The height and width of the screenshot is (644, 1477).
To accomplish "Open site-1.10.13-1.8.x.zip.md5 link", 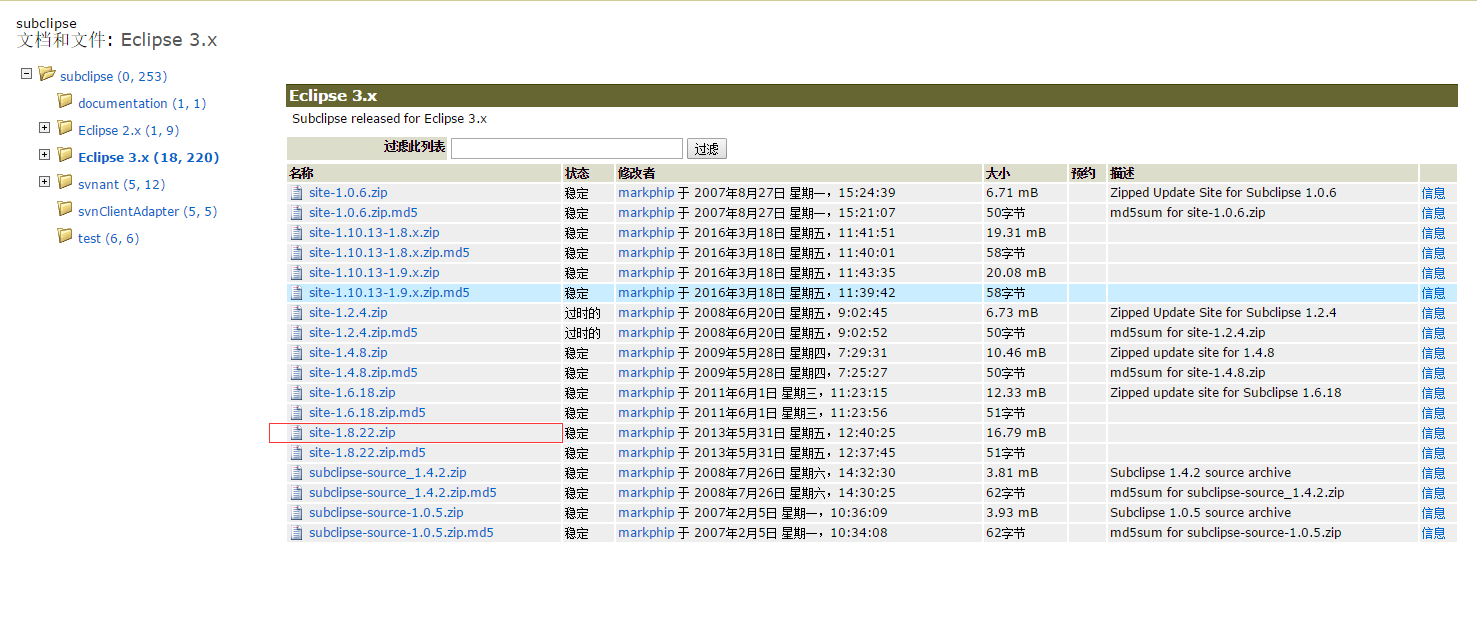I will tap(389, 252).
